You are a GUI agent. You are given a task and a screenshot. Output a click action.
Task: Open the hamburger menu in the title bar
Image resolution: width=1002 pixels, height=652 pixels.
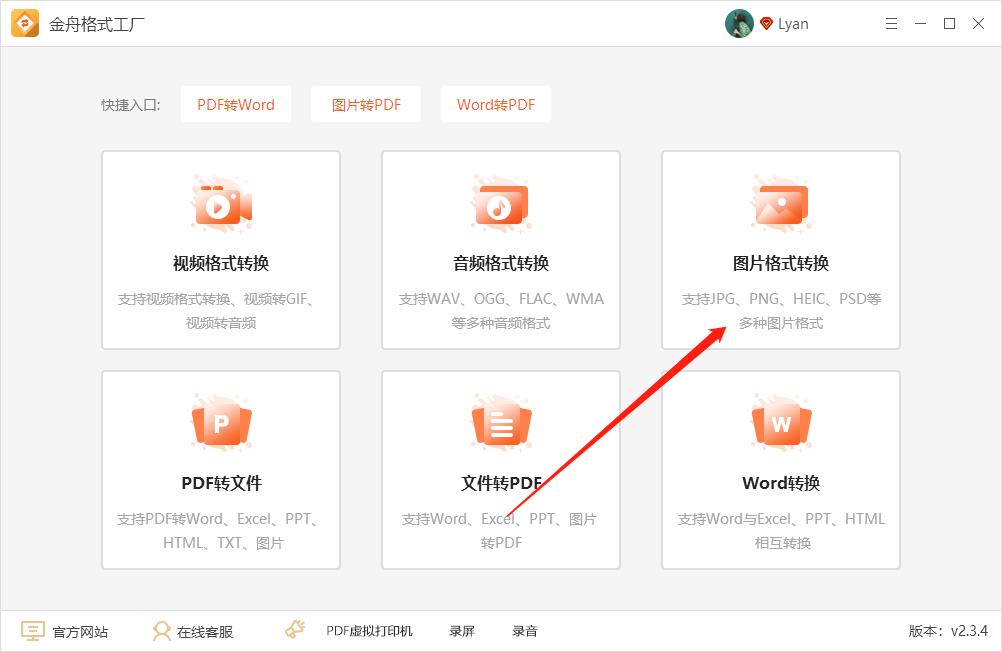tap(890, 23)
